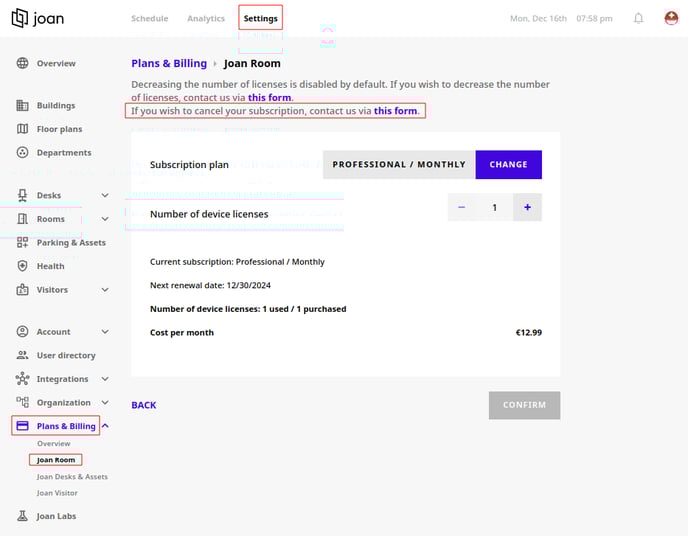Click the Health shield icon
688x536 pixels.
pyautogui.click(x=22, y=266)
